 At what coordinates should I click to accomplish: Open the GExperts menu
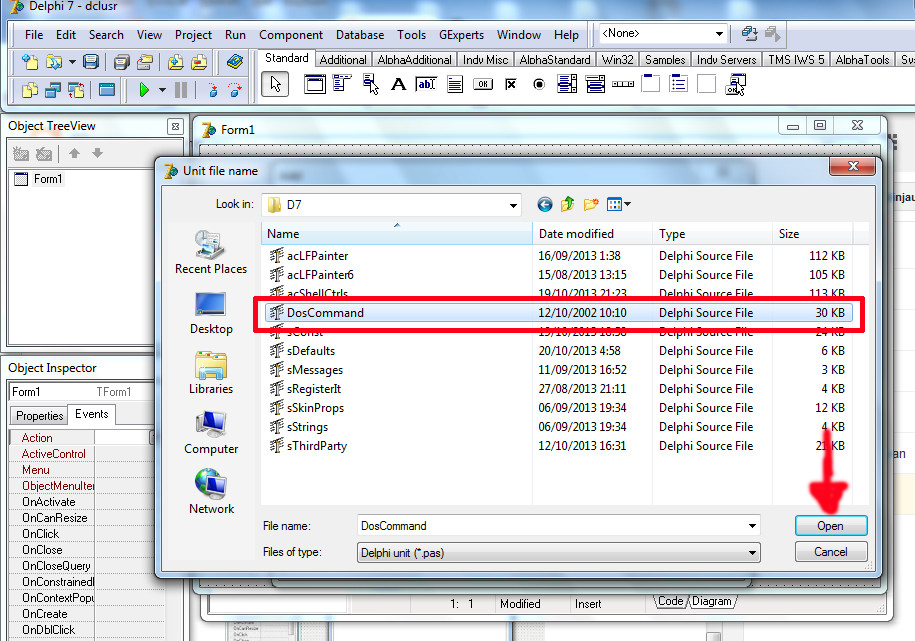point(461,35)
